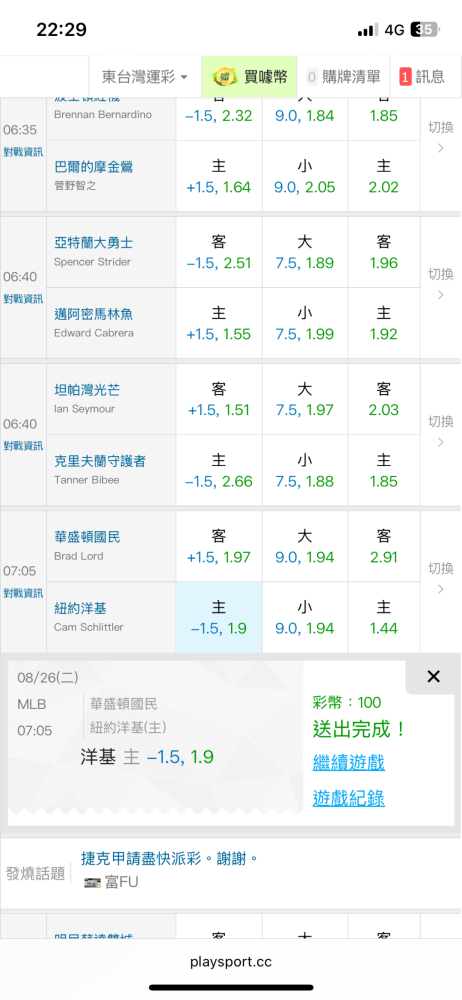462x1000 pixels.
Task: Select 紐約洋基 主 -1.5, 1.9 spread option
Action: coord(219,617)
